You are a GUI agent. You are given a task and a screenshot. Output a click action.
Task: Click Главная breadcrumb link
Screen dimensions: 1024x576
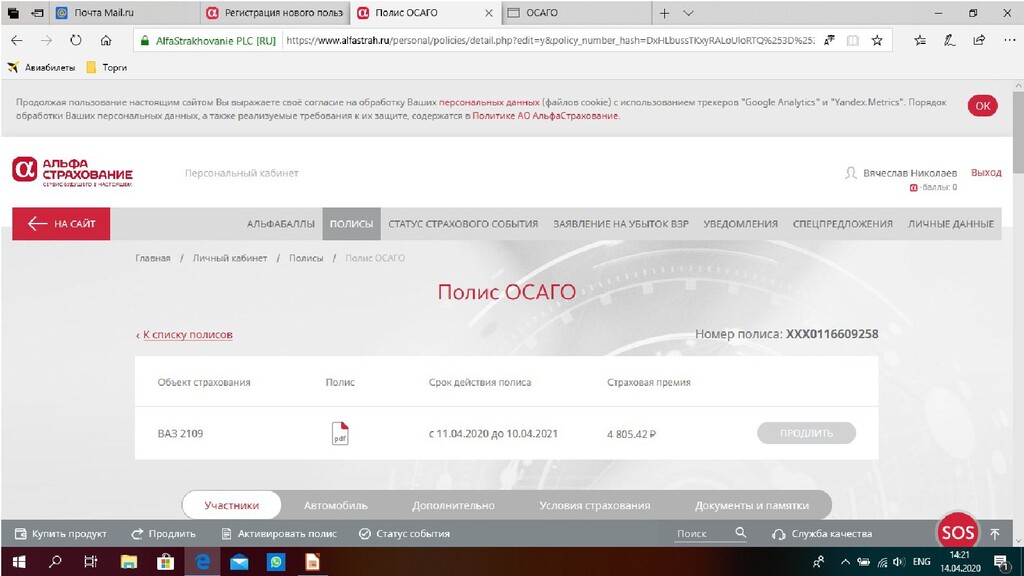click(x=153, y=258)
